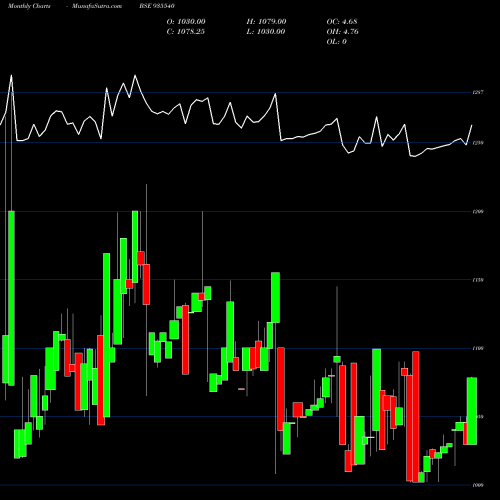Image resolution: width=500 pixels, height=500 pixels.
Task: Click the 1000 price axis label
Action: click(x=478, y=485)
